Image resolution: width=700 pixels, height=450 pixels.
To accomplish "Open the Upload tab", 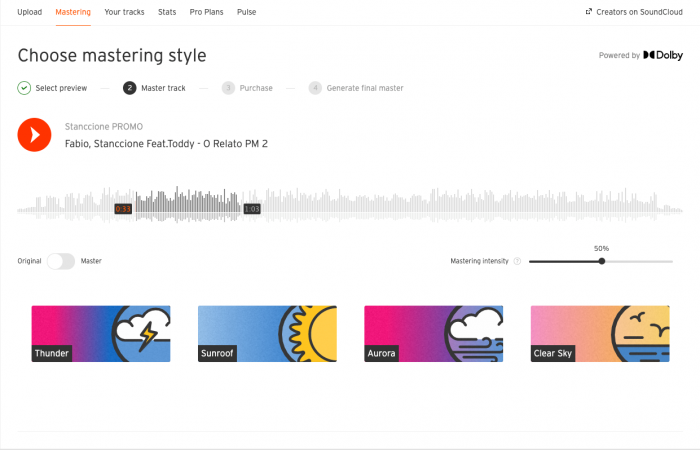I will point(29,12).
